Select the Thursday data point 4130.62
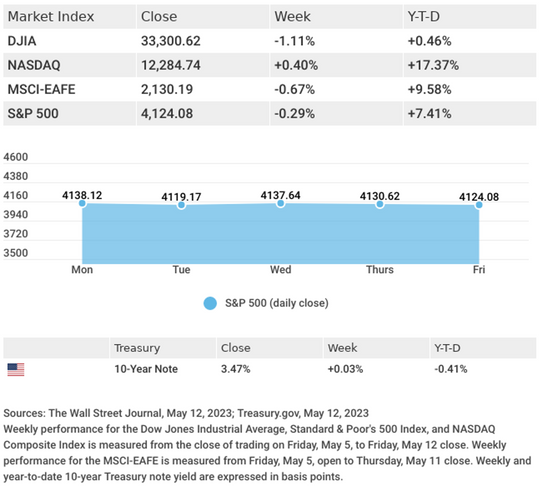Screen dimensions: 540x487 (380, 204)
